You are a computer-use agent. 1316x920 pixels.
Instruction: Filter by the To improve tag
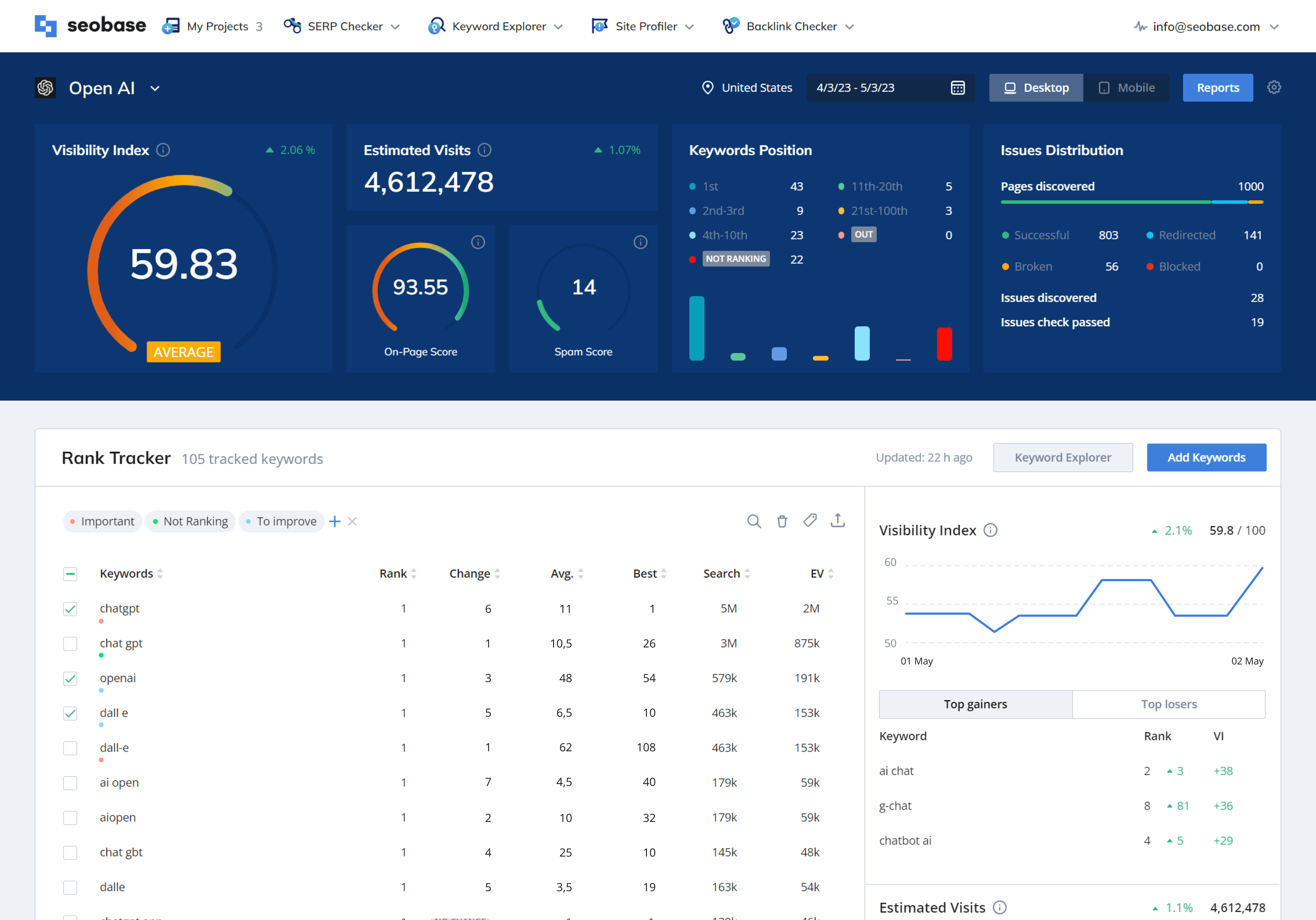tap(281, 521)
